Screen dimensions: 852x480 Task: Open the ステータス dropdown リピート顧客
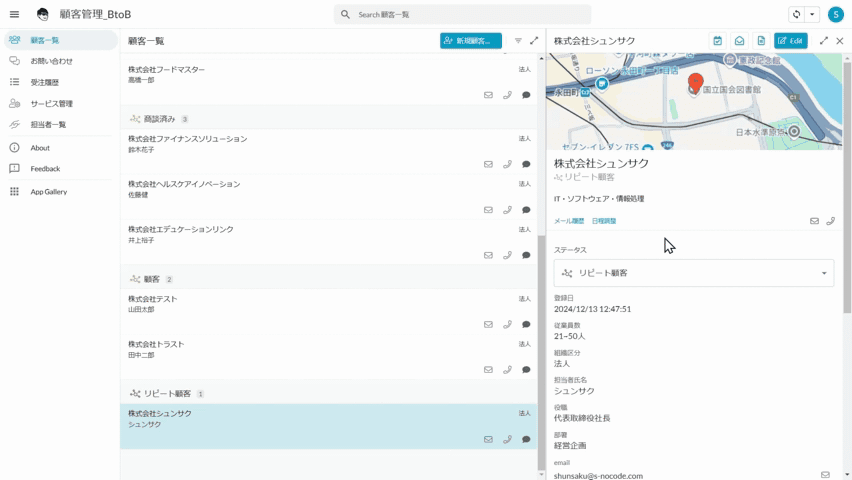(694, 273)
